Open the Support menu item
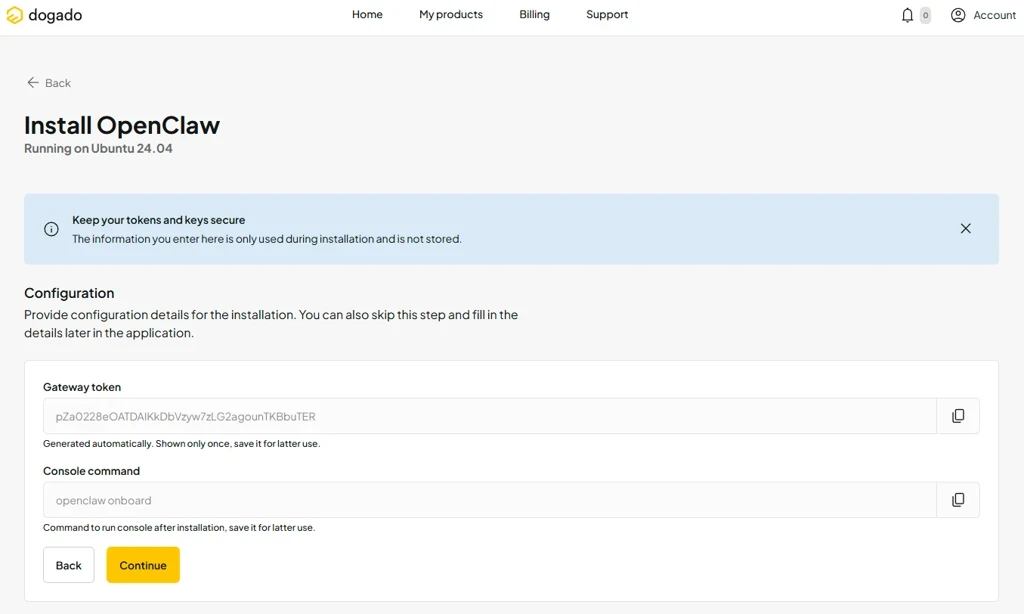The image size is (1024, 614). 607,14
